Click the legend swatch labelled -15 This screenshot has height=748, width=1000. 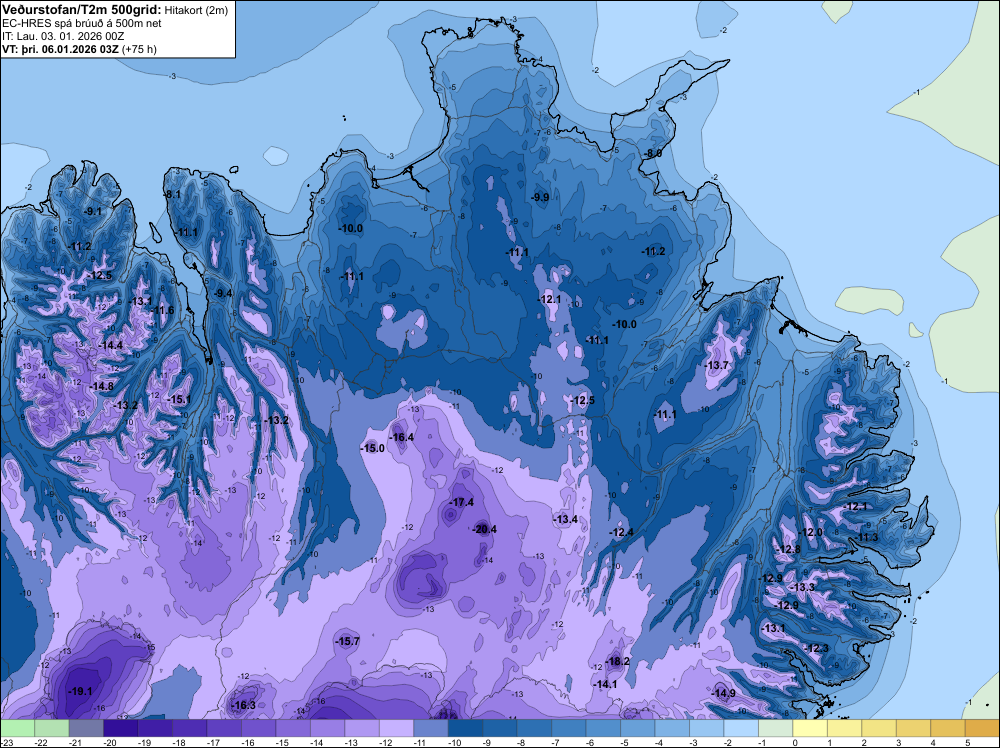pos(293,728)
